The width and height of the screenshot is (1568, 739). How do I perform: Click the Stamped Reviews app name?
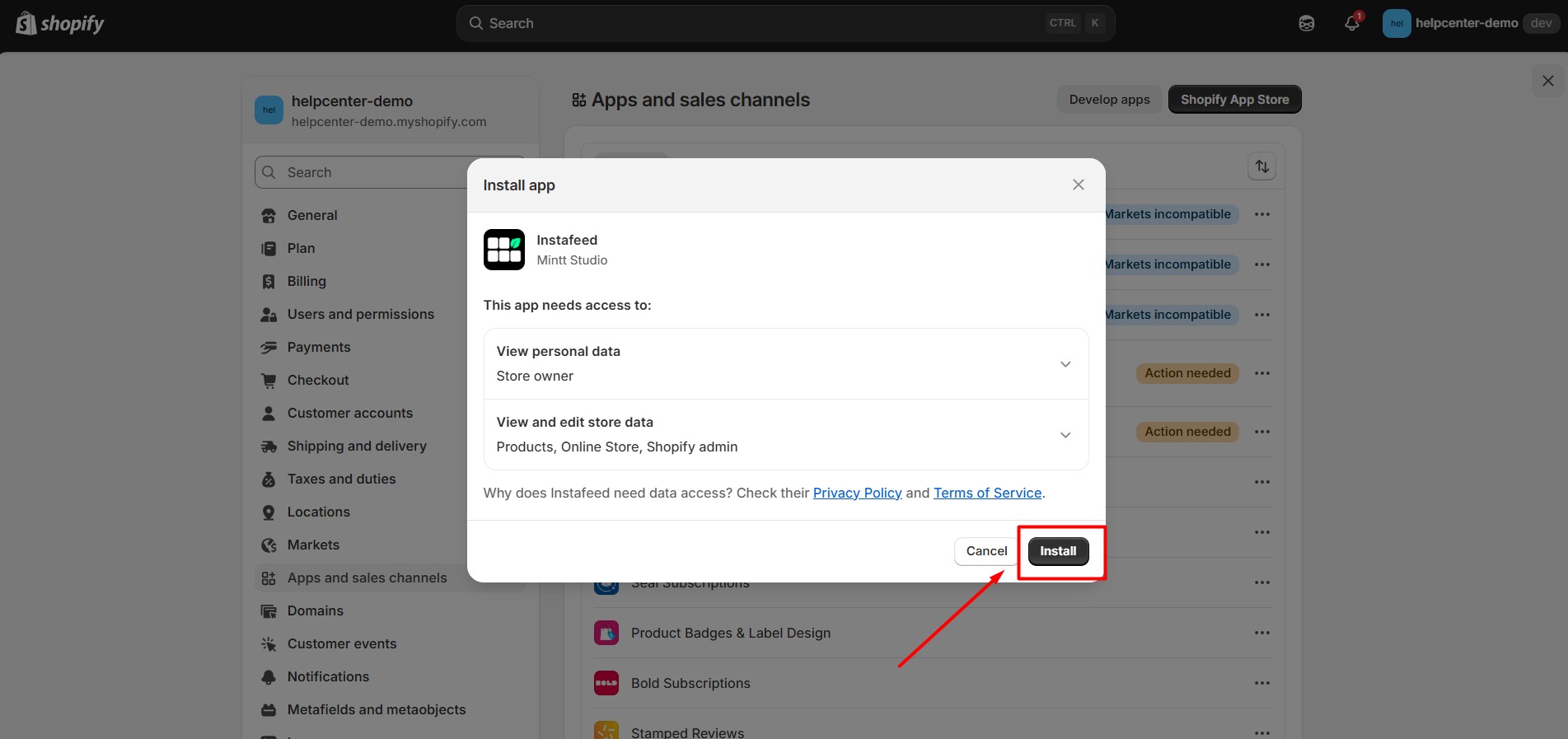(687, 732)
